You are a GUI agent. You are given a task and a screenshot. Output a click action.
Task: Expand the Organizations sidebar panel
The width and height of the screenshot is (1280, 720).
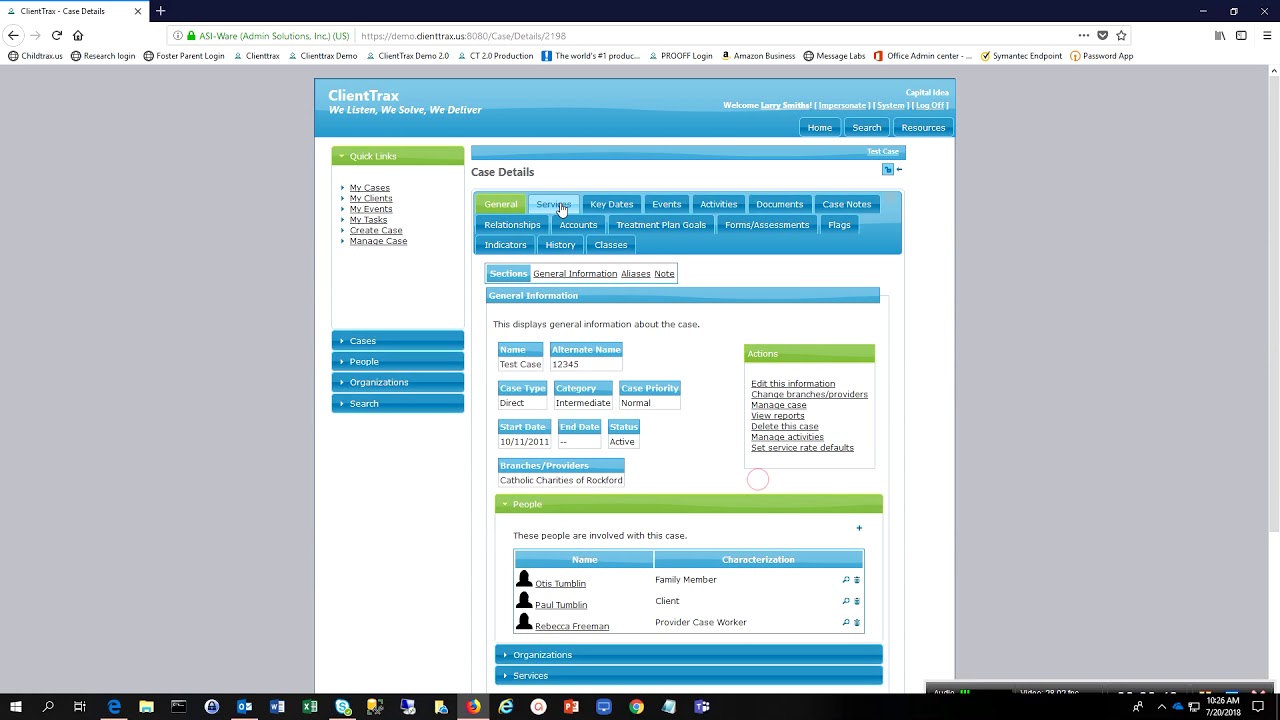pyautogui.click(x=398, y=382)
